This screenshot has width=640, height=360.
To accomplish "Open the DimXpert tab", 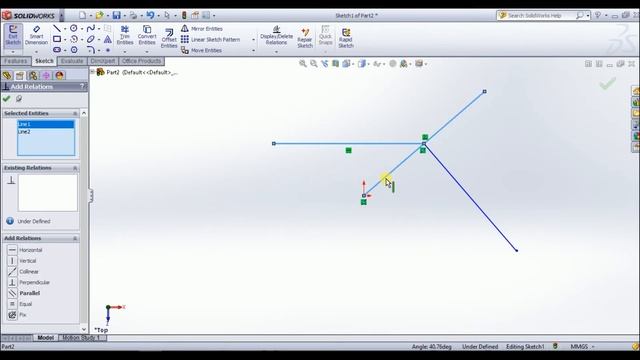I will click(x=102, y=61).
